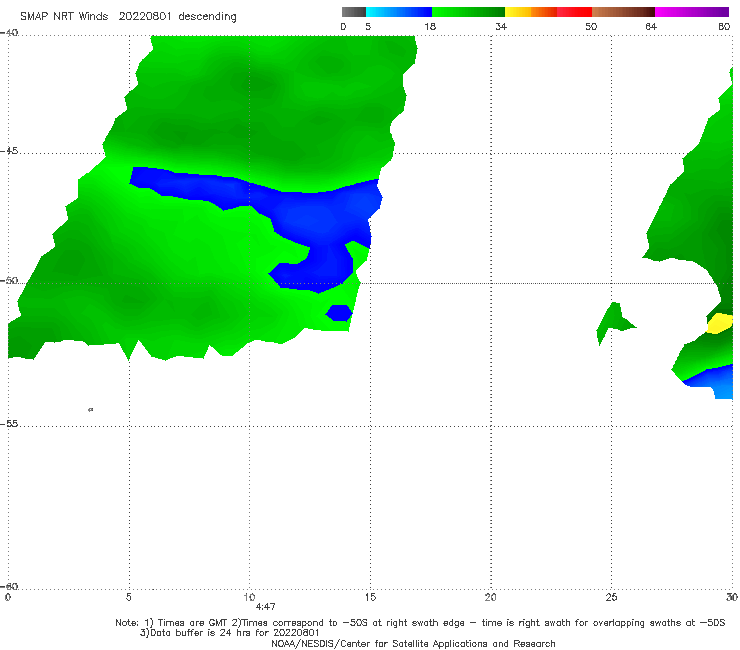Select the gray segment of the color bar
The image size is (740, 650).
pyautogui.click(x=354, y=12)
